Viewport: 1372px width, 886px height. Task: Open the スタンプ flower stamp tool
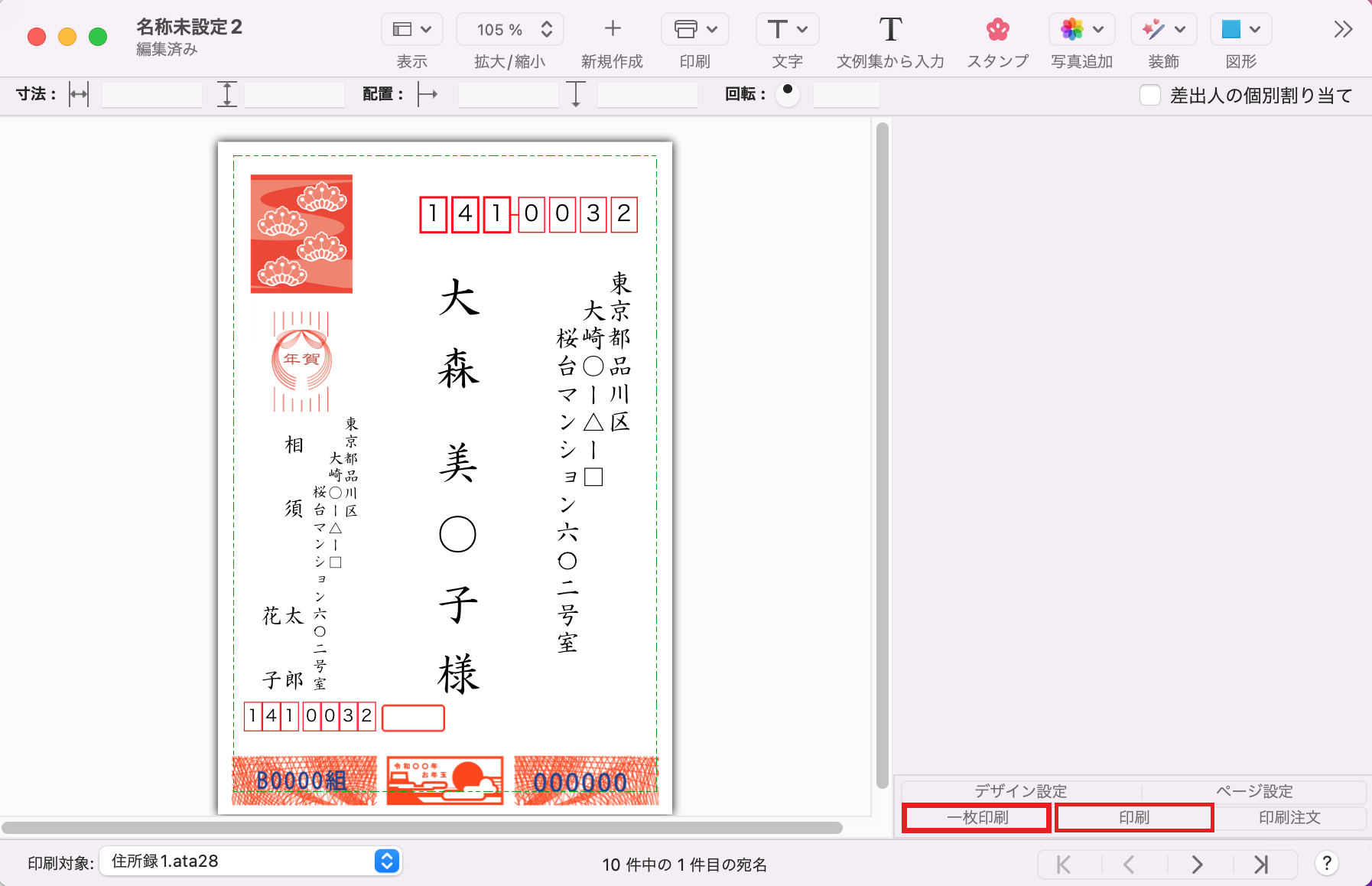tap(997, 30)
